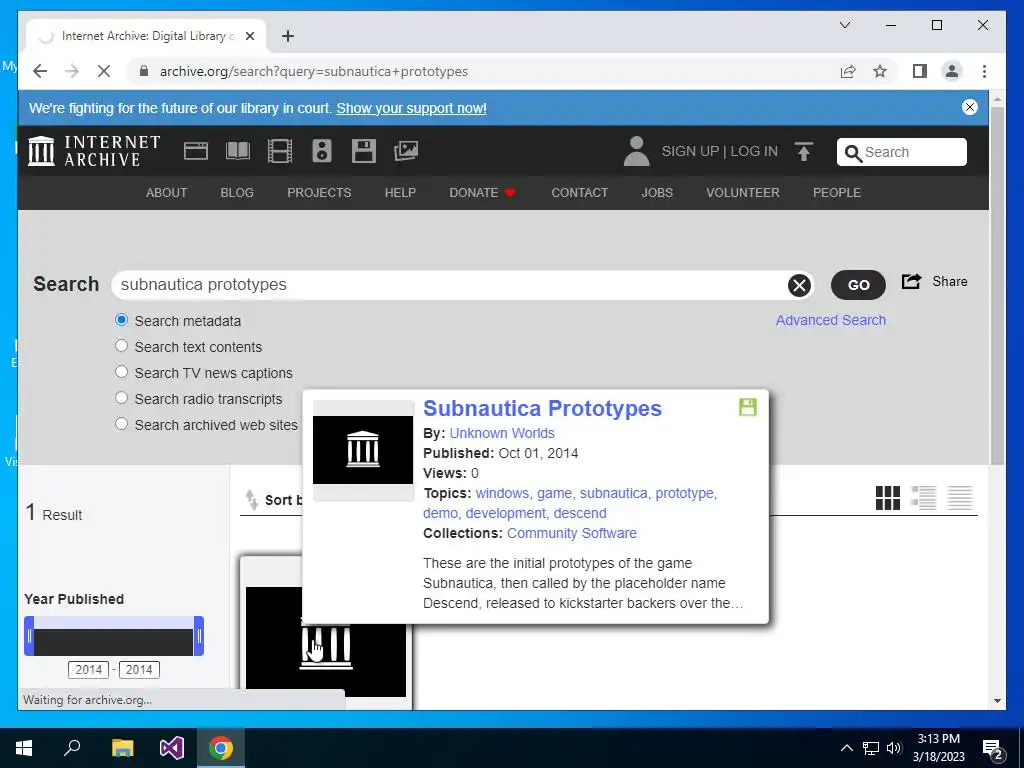Open notification center in taskbar
Image resolution: width=1024 pixels, height=768 pixels.
[992, 748]
